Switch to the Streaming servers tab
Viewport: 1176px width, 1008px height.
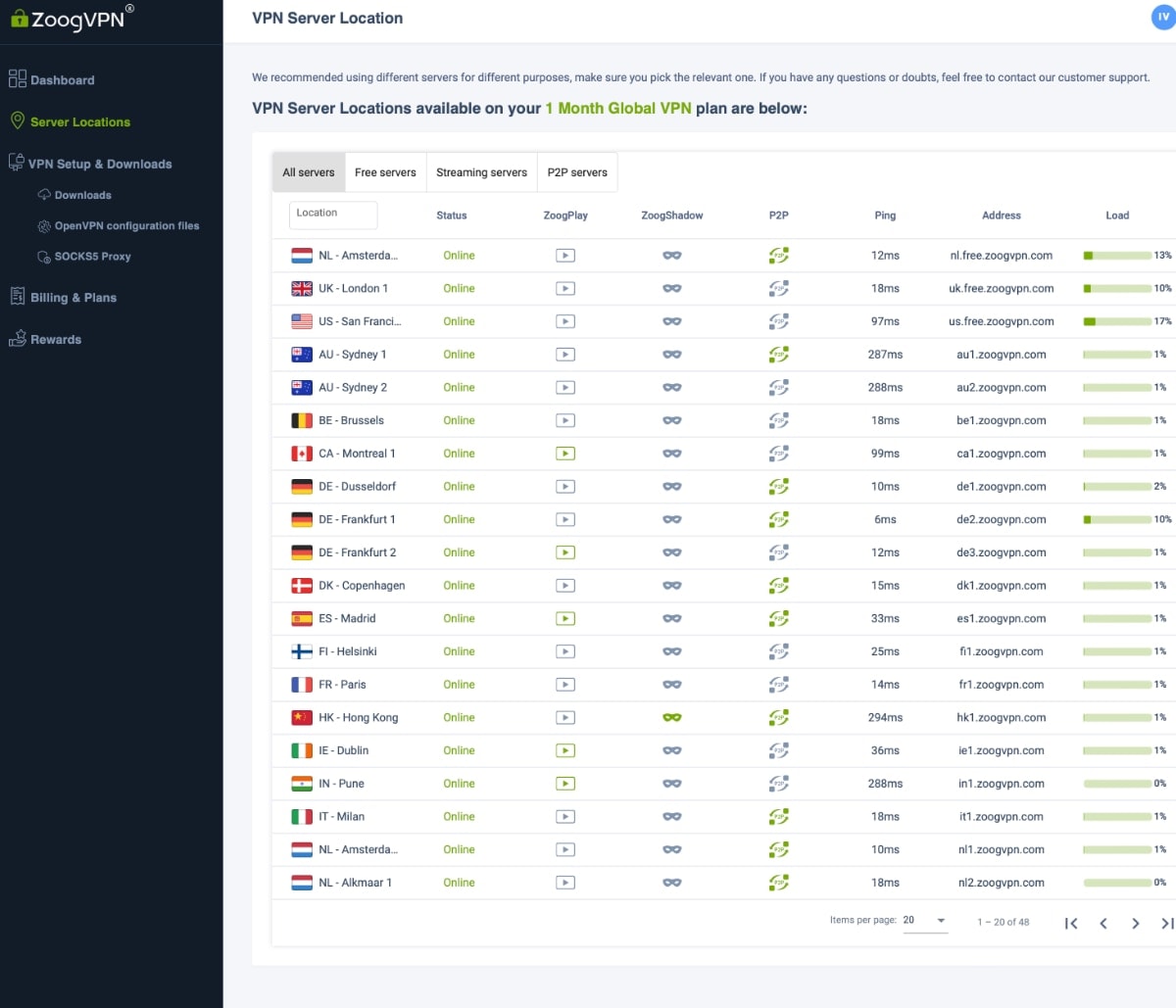tap(481, 172)
